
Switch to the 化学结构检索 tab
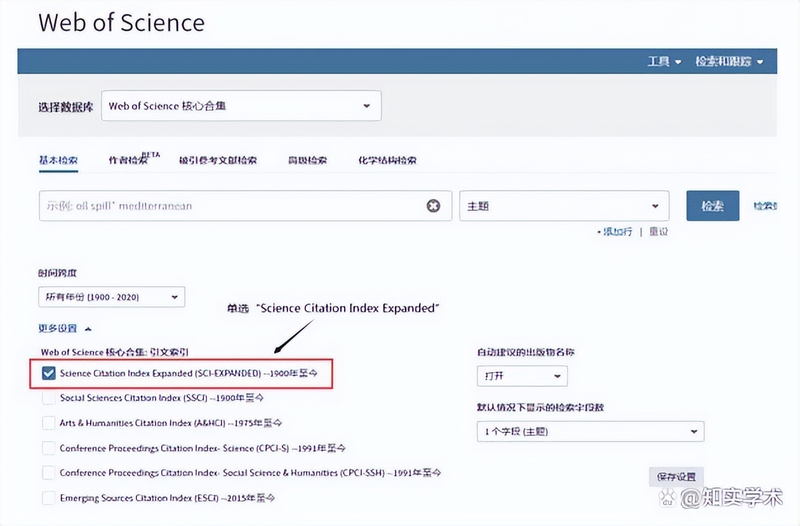point(387,160)
